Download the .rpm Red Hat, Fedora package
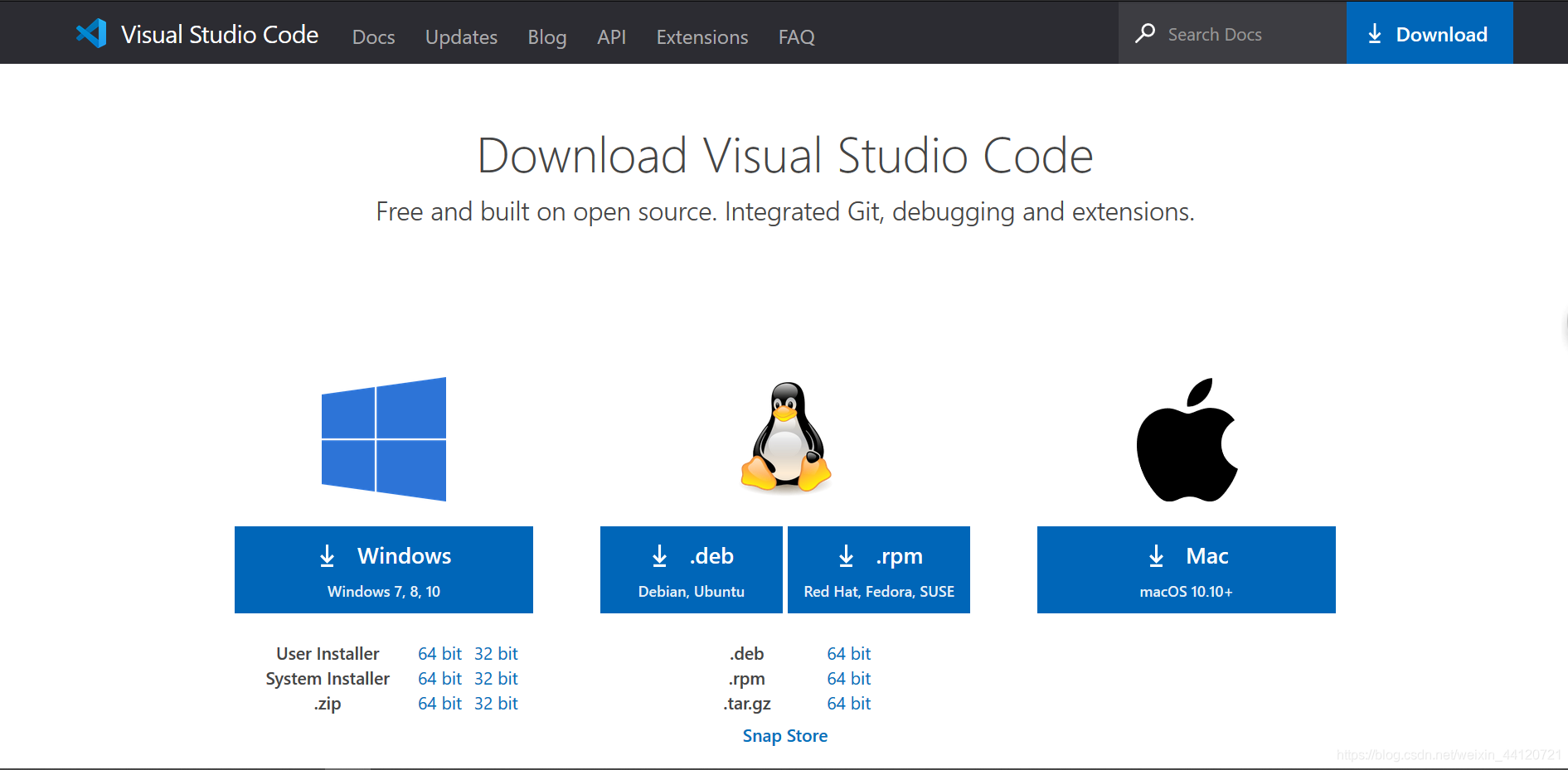Image resolution: width=1568 pixels, height=770 pixels. (x=879, y=569)
